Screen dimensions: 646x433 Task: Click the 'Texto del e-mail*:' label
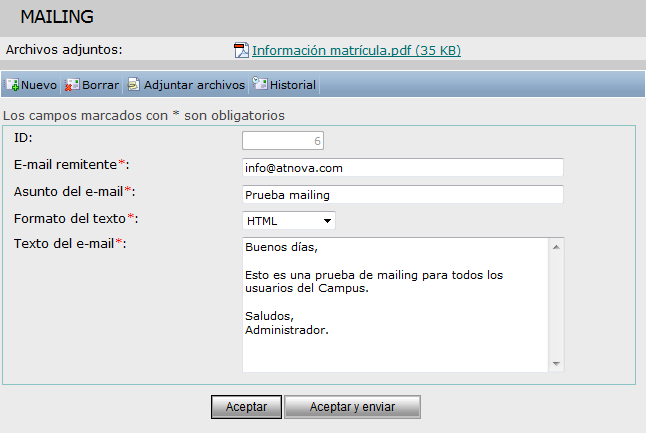coord(70,243)
